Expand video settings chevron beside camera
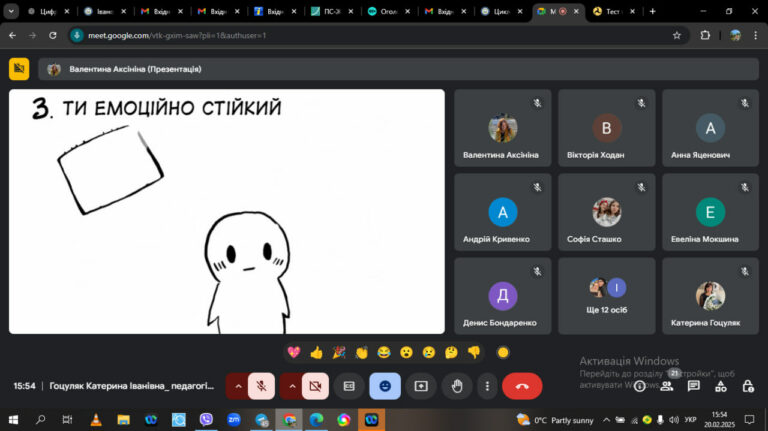This screenshot has width=768, height=431. (292, 386)
